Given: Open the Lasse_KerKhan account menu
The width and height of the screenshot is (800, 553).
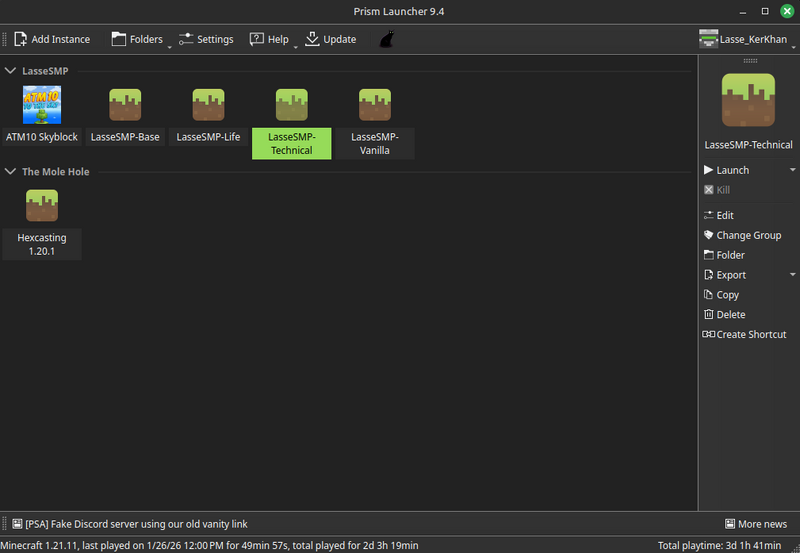Looking at the screenshot, I should (747, 40).
